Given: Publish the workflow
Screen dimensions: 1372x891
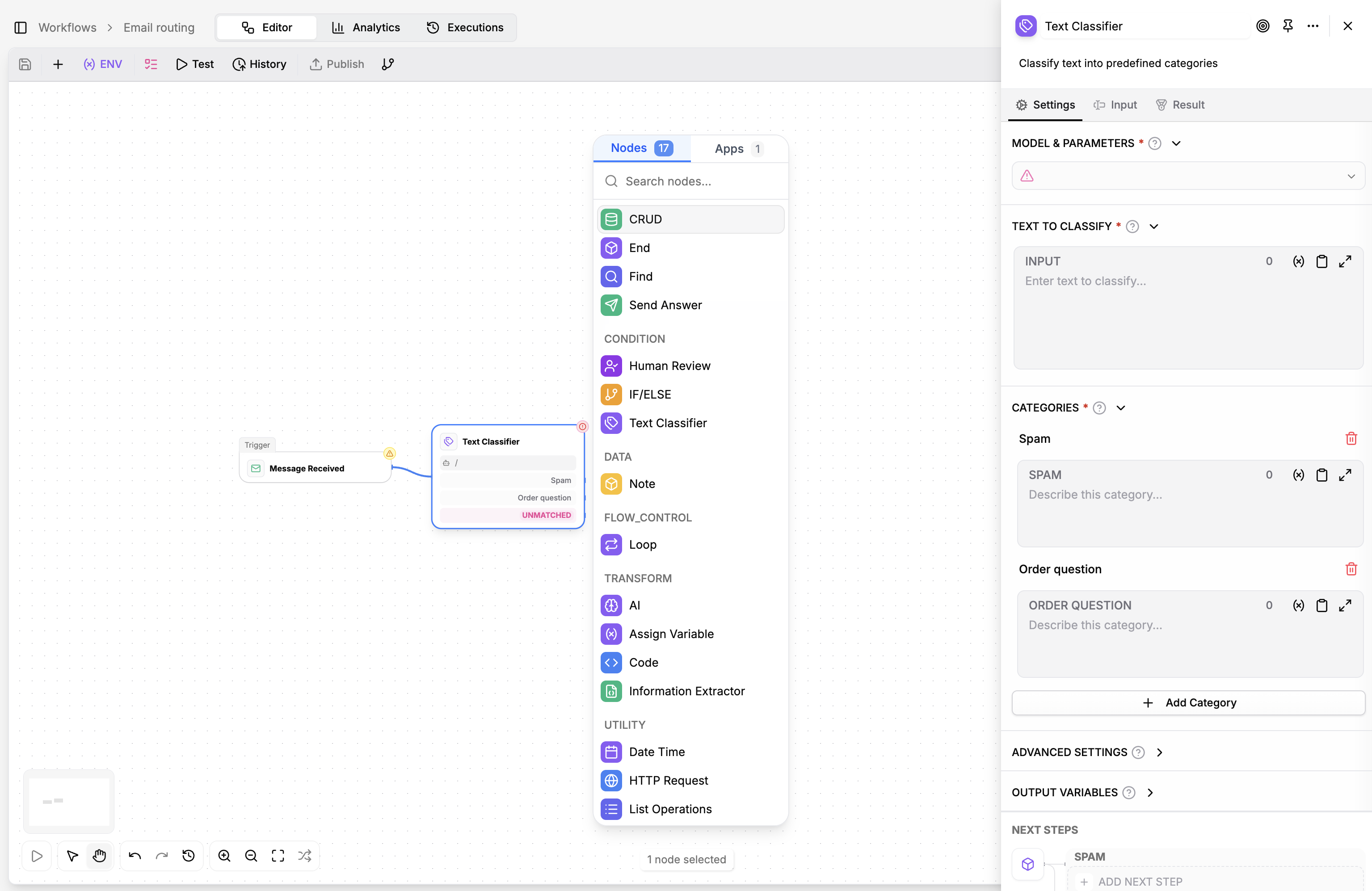Looking at the screenshot, I should click(x=337, y=64).
